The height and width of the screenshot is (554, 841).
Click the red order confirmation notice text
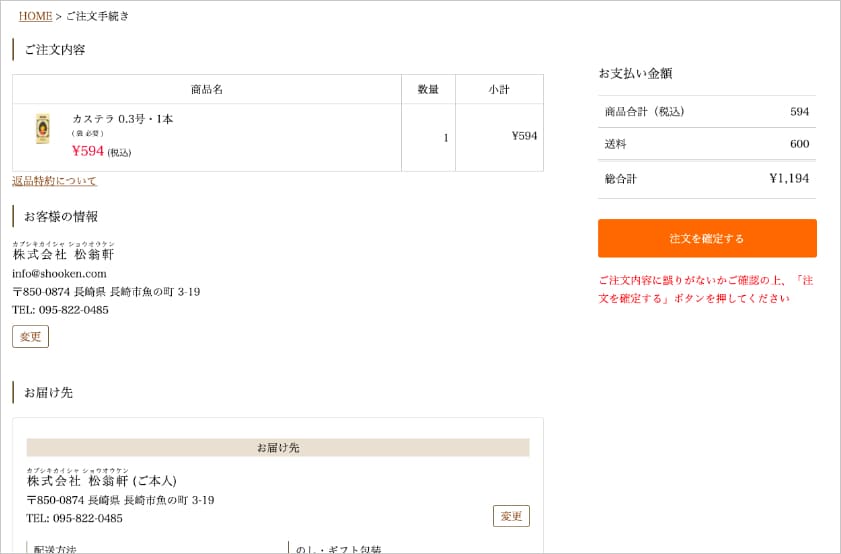pos(706,289)
